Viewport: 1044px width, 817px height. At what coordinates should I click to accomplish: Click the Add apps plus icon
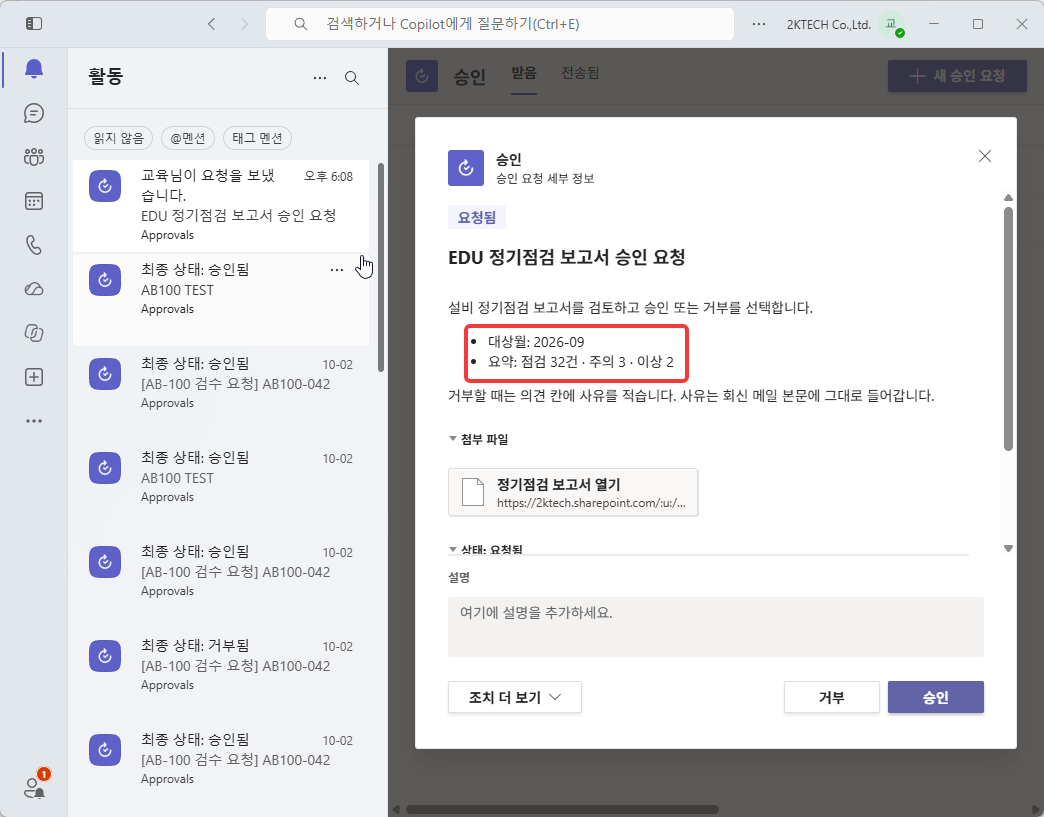point(34,377)
